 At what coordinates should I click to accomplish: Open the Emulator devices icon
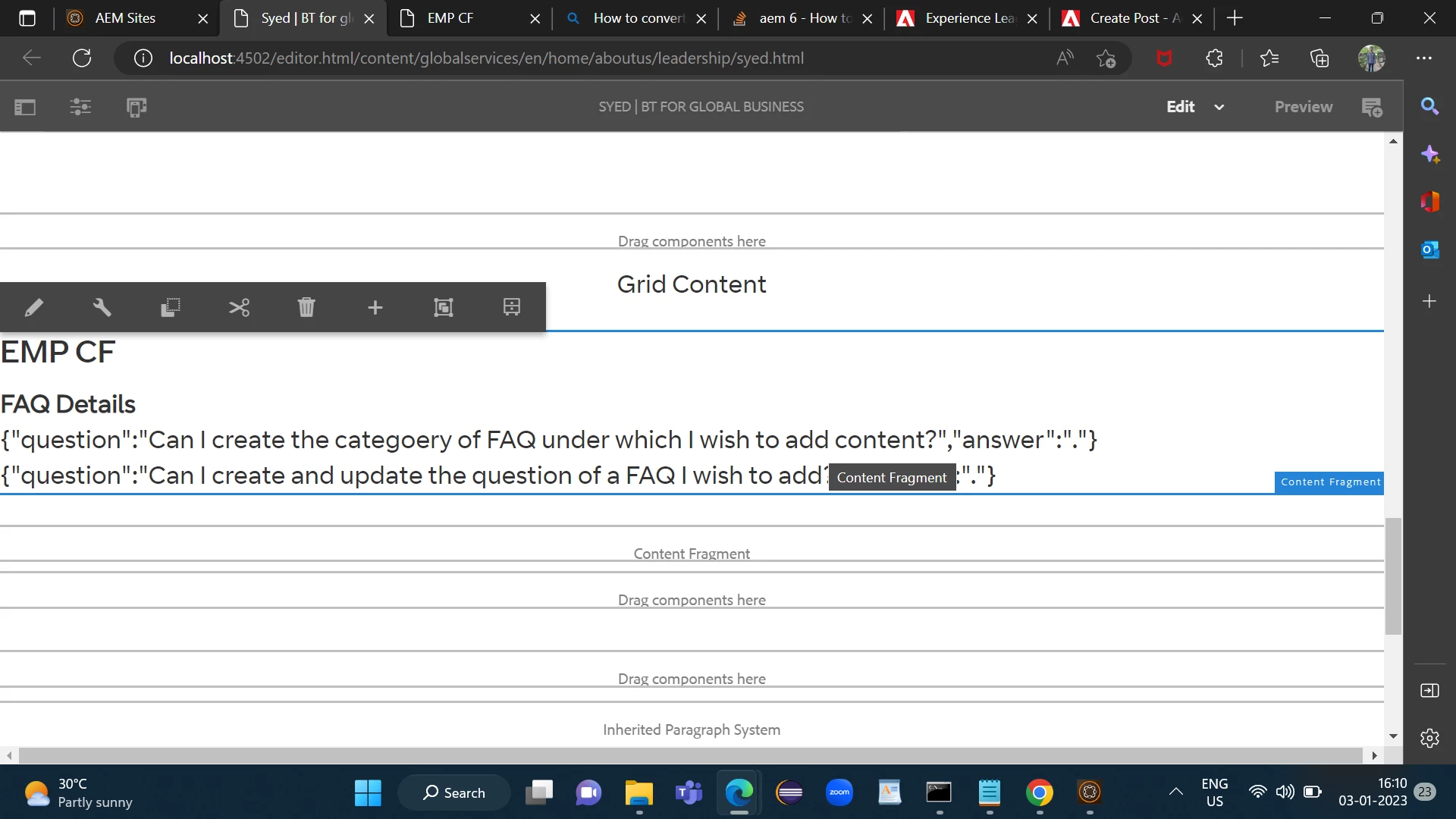pyautogui.click(x=136, y=107)
